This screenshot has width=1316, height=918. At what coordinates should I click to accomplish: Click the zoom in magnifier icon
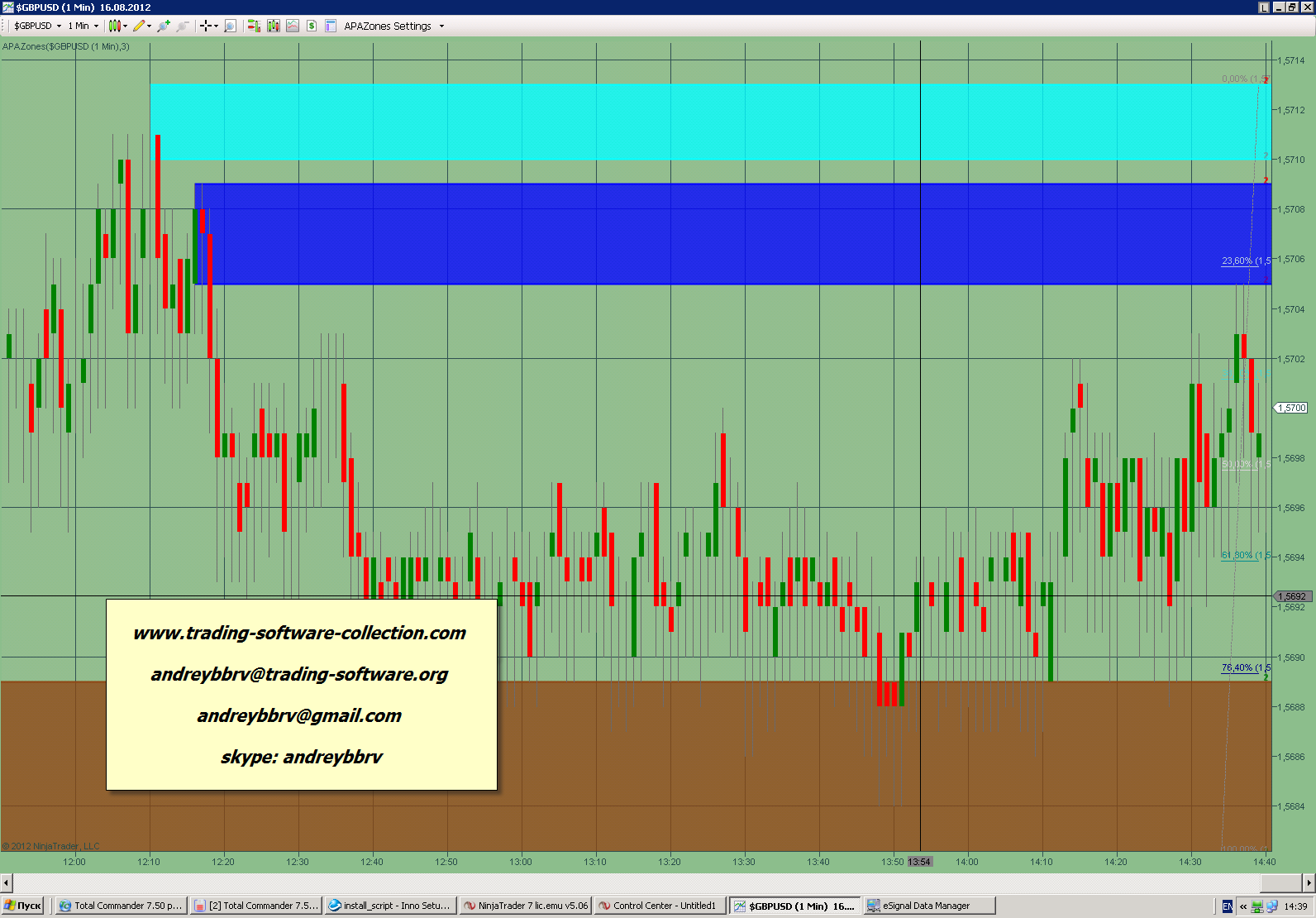164,26
